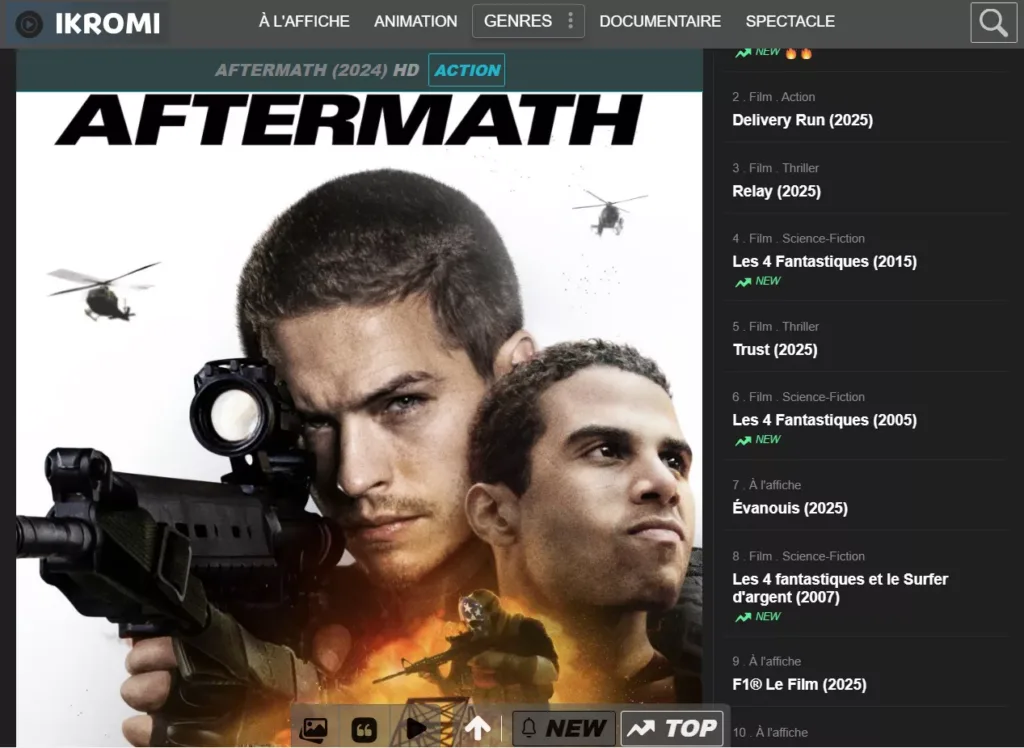Select the ACTION genre tag
Image resolution: width=1024 pixels, height=748 pixels.
pos(466,70)
